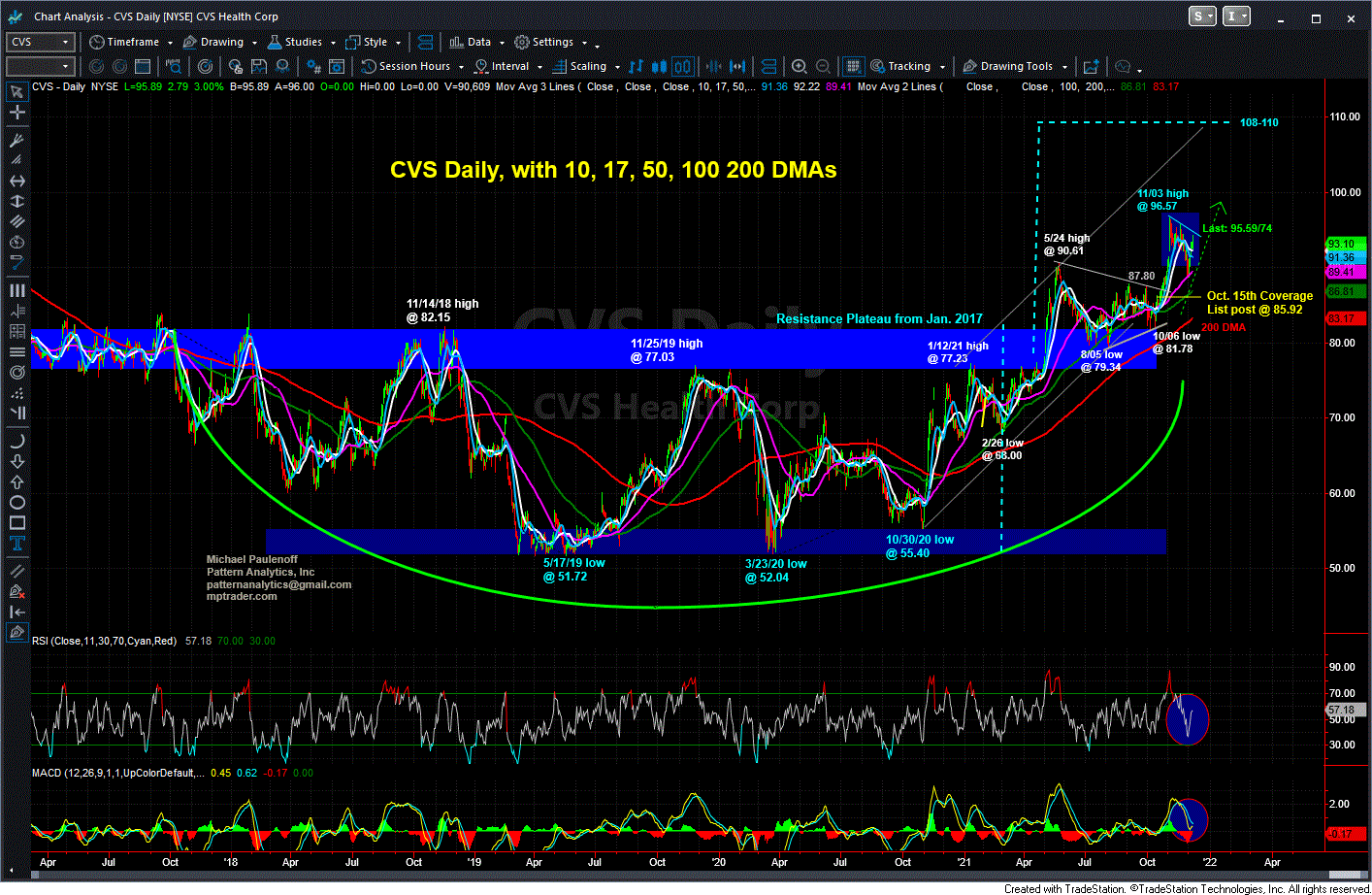The image size is (1372, 895).
Task: Choose the horizontal double-arrow measuring tool
Action: (16, 182)
